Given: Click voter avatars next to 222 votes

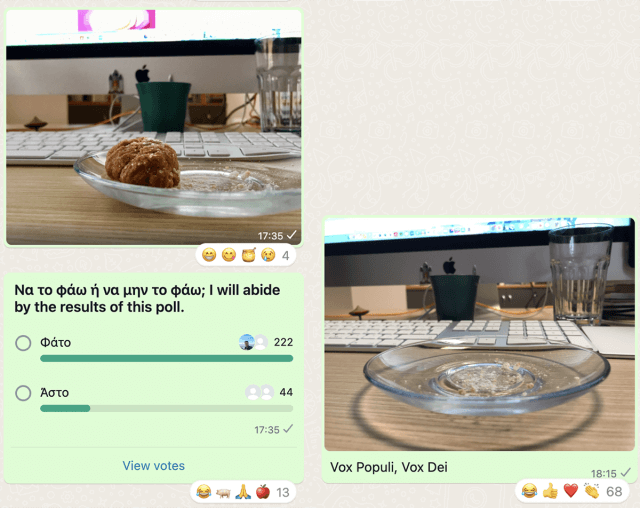Looking at the screenshot, I should 253,342.
